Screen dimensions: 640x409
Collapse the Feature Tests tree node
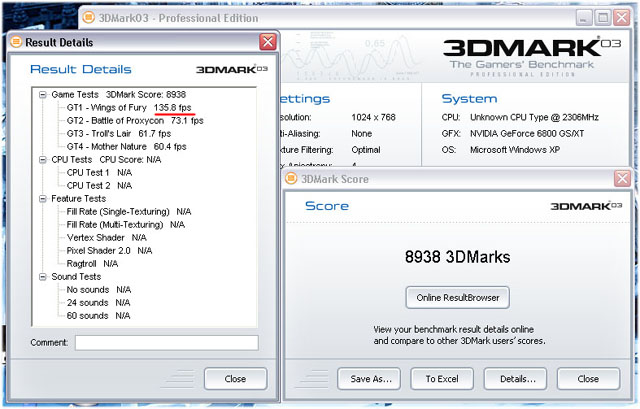click(x=42, y=199)
